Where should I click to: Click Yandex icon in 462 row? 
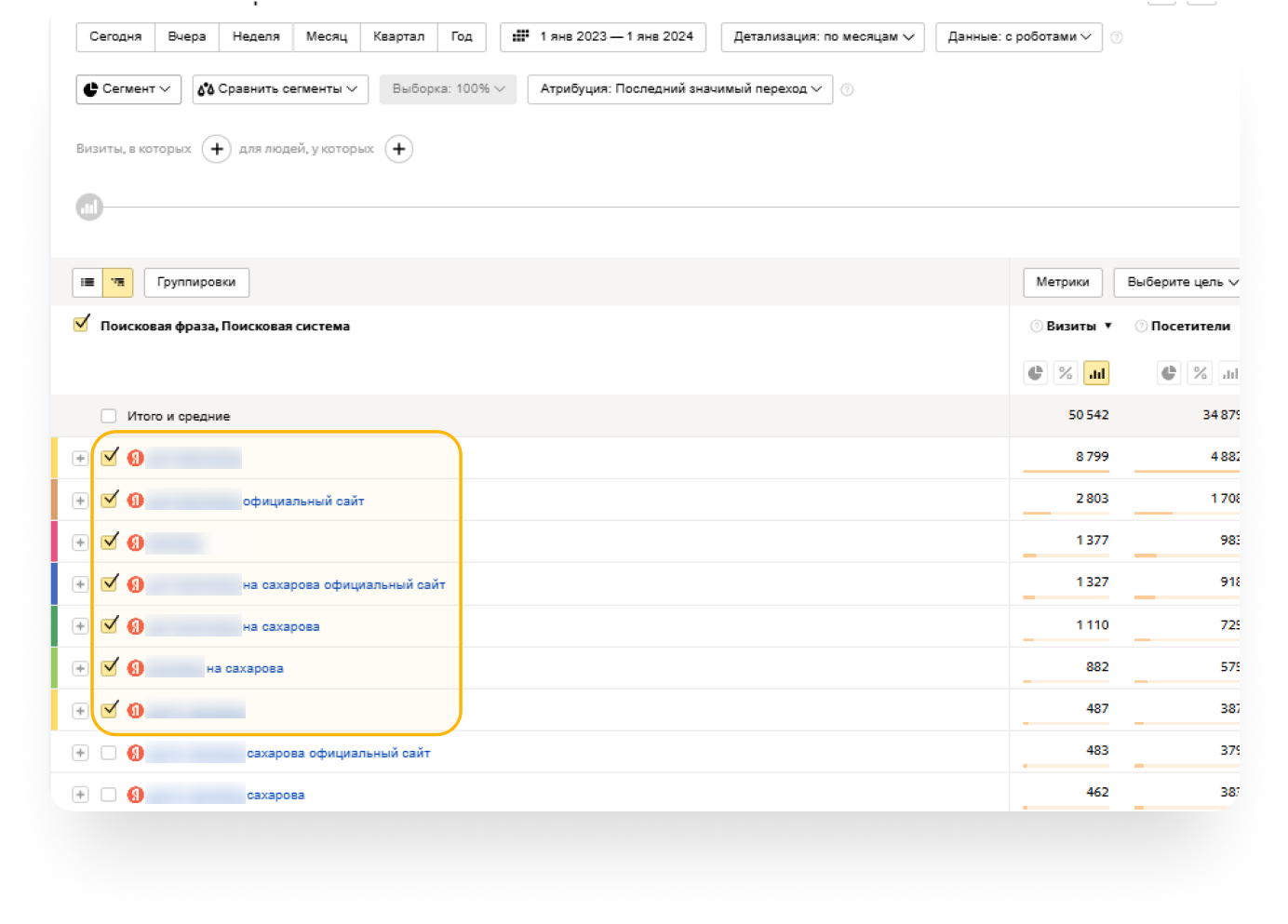coord(136,795)
